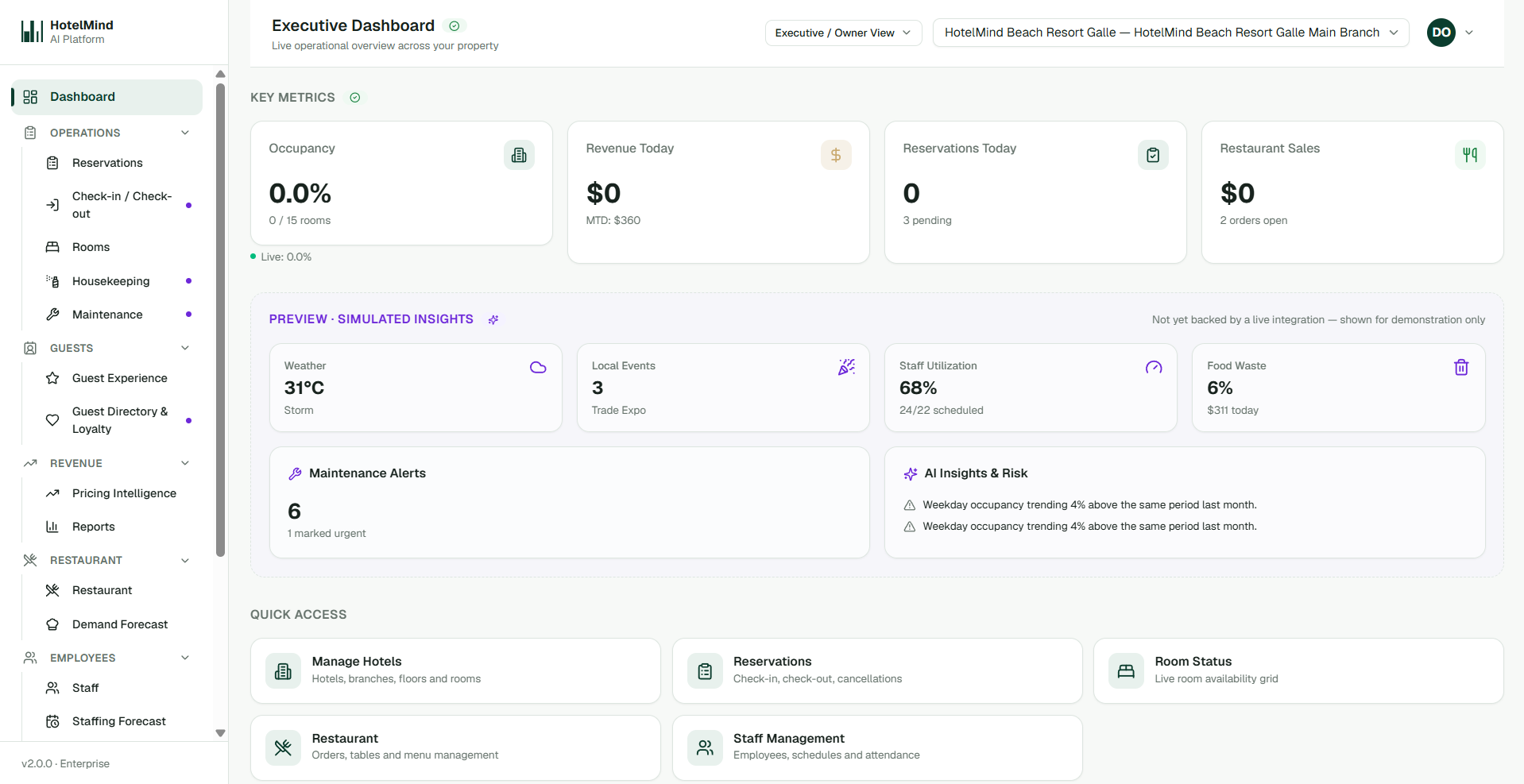Click the '2 orders open' text
This screenshot has height=784, width=1524.
coord(1254,220)
